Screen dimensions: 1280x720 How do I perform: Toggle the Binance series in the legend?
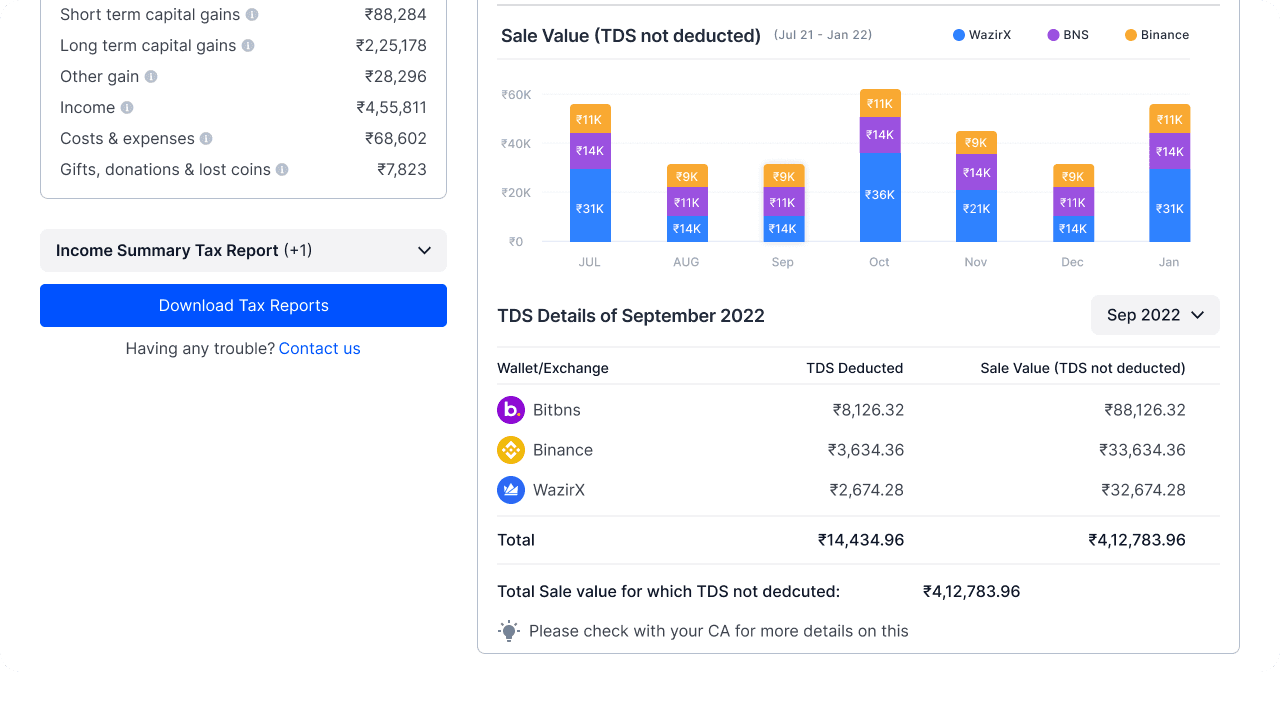[x=1156, y=34]
